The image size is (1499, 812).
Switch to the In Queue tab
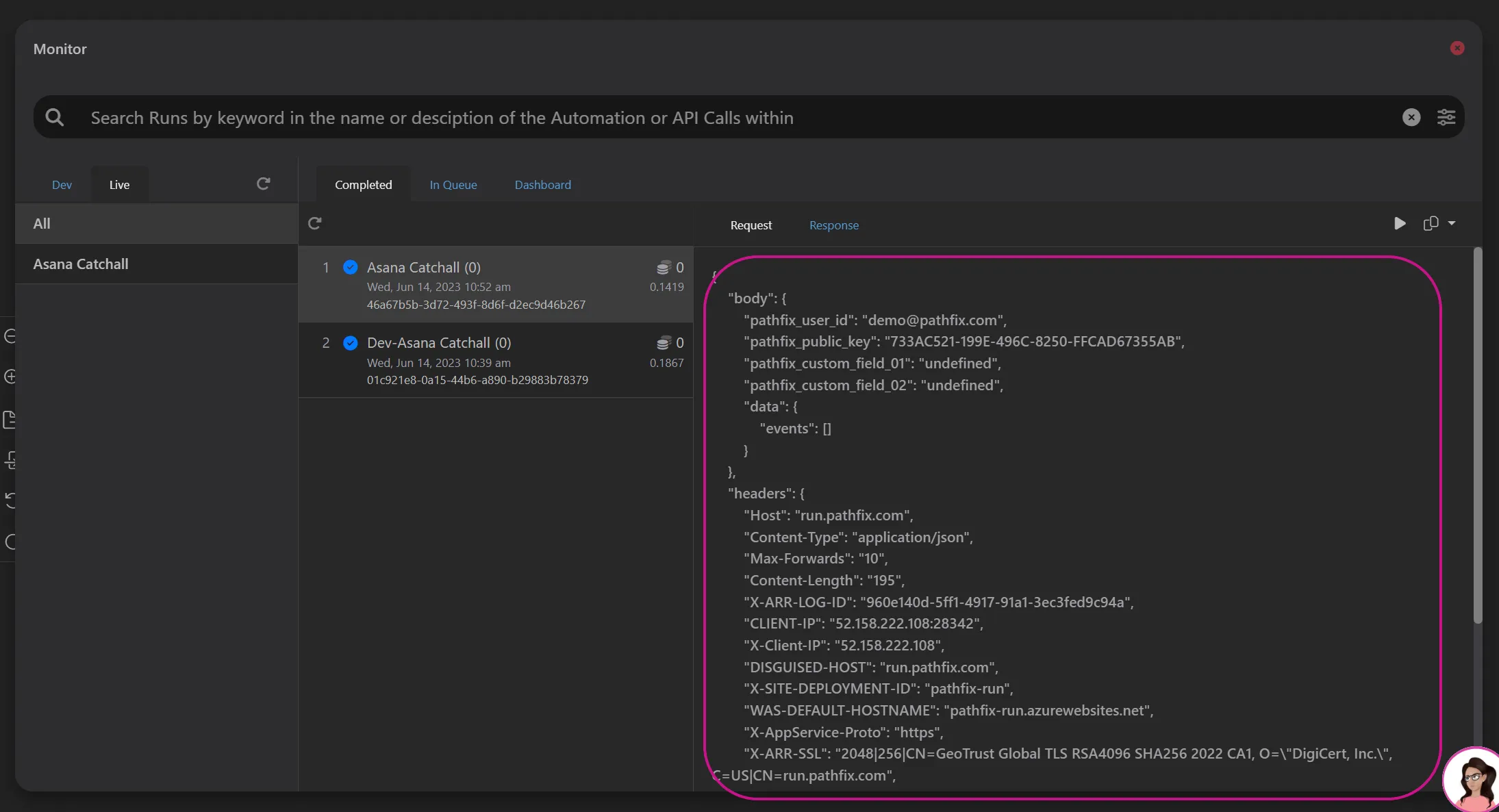tap(453, 185)
